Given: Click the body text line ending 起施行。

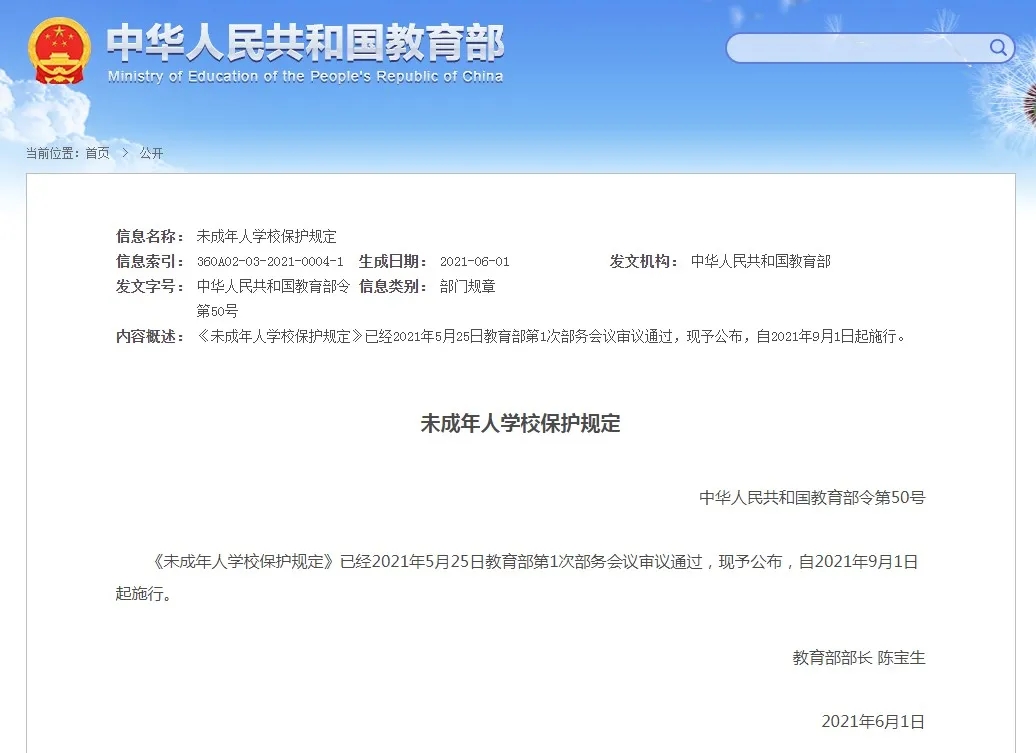Looking at the screenshot, I should (144, 594).
